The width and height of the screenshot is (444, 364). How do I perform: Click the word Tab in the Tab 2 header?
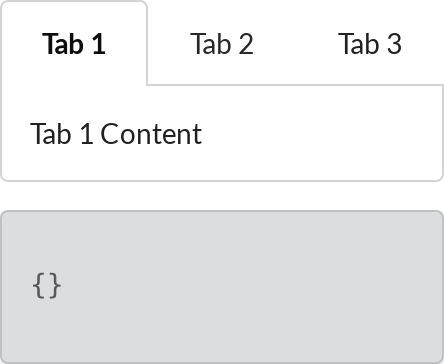click(x=211, y=44)
